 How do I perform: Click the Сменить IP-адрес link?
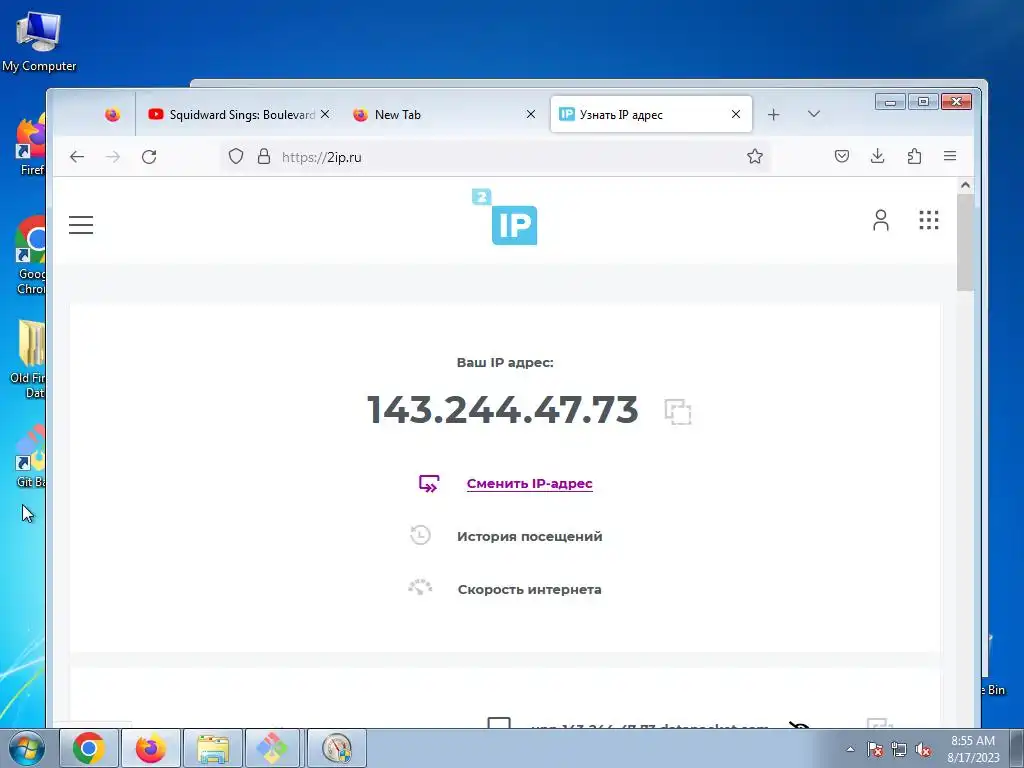pos(530,483)
